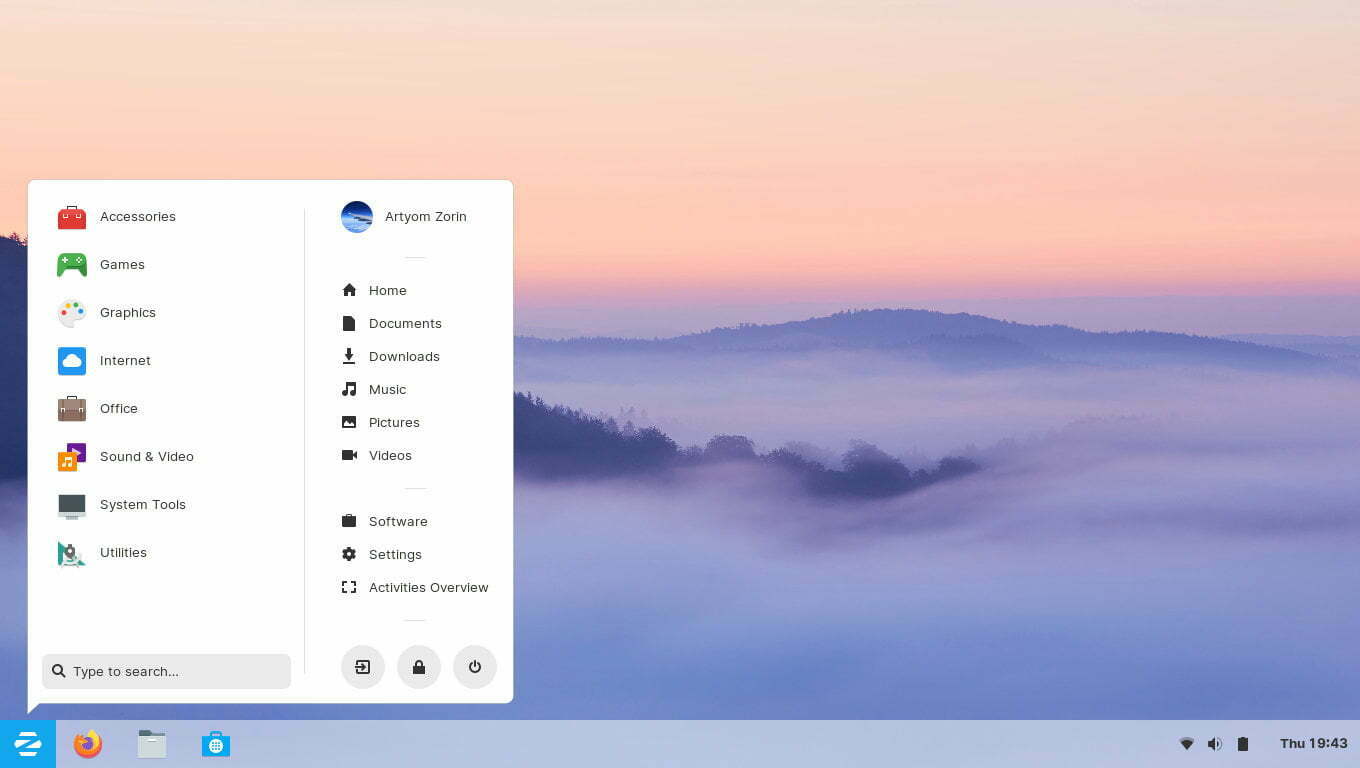Open the Accessories category
This screenshot has height=768, width=1360.
point(137,216)
